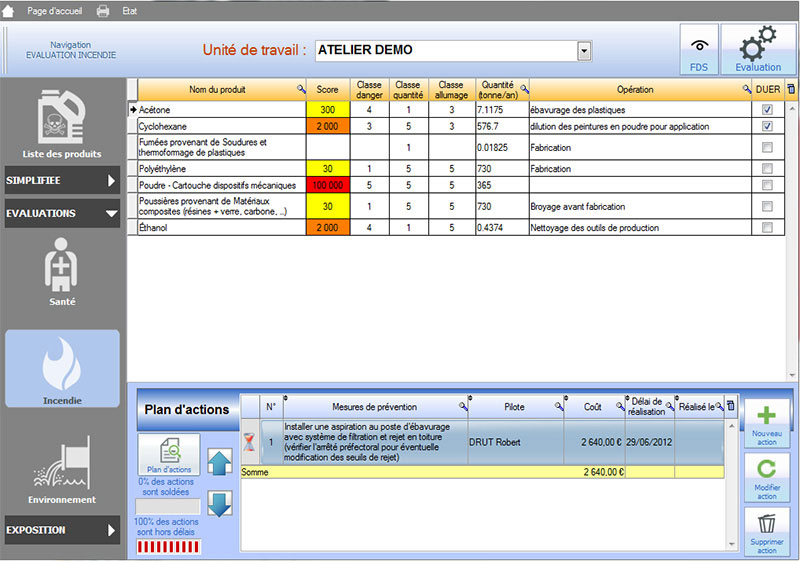
Task: Open the Evaluation gears button
Action: click(758, 49)
